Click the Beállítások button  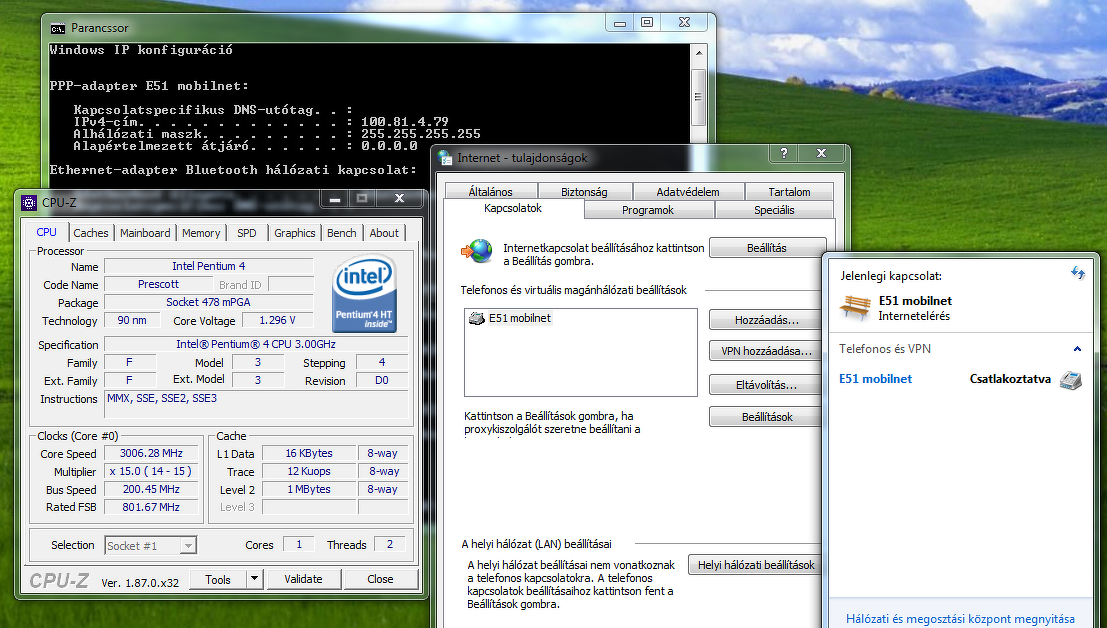coord(766,417)
